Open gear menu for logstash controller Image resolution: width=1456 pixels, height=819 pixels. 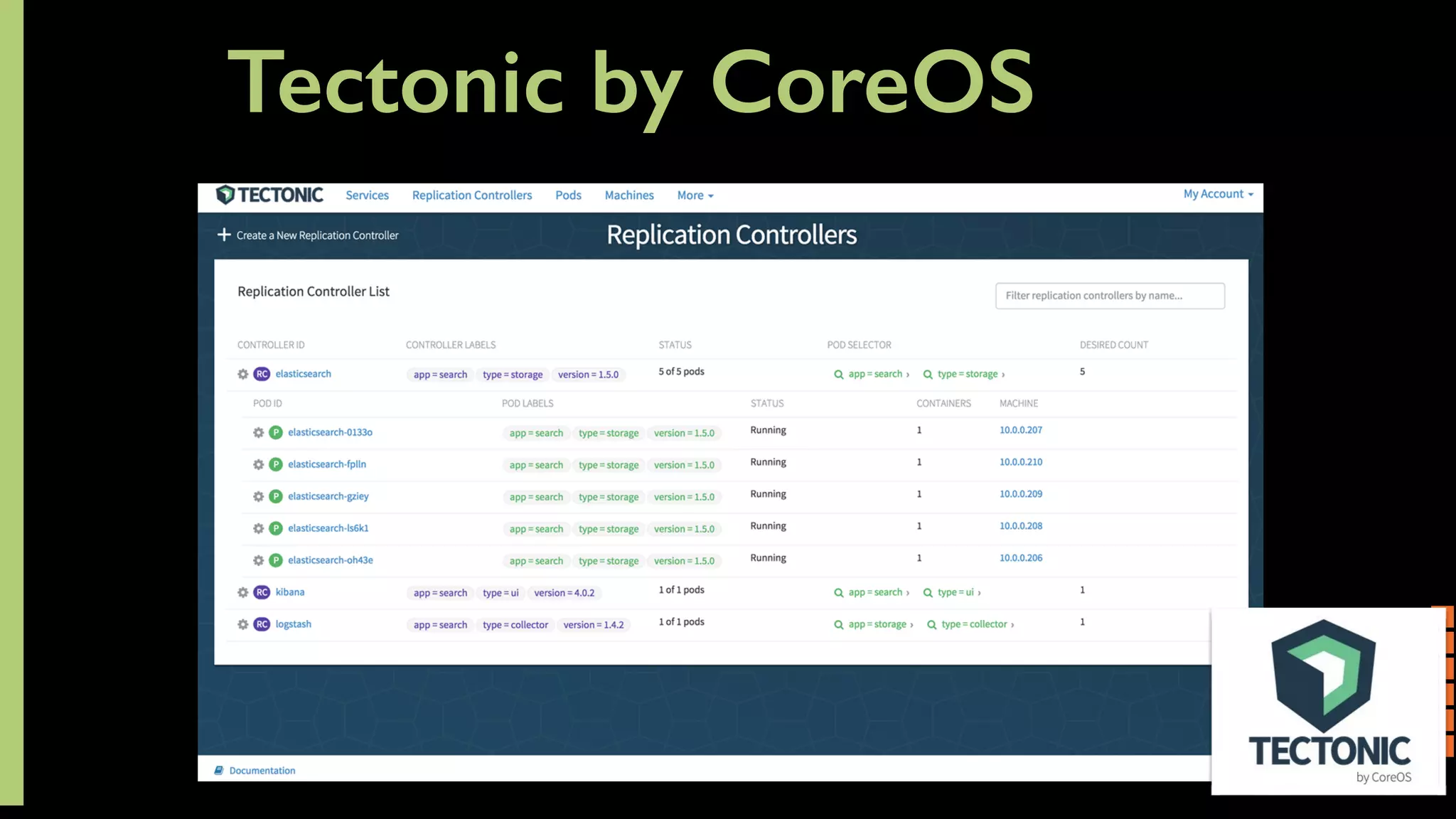[243, 624]
